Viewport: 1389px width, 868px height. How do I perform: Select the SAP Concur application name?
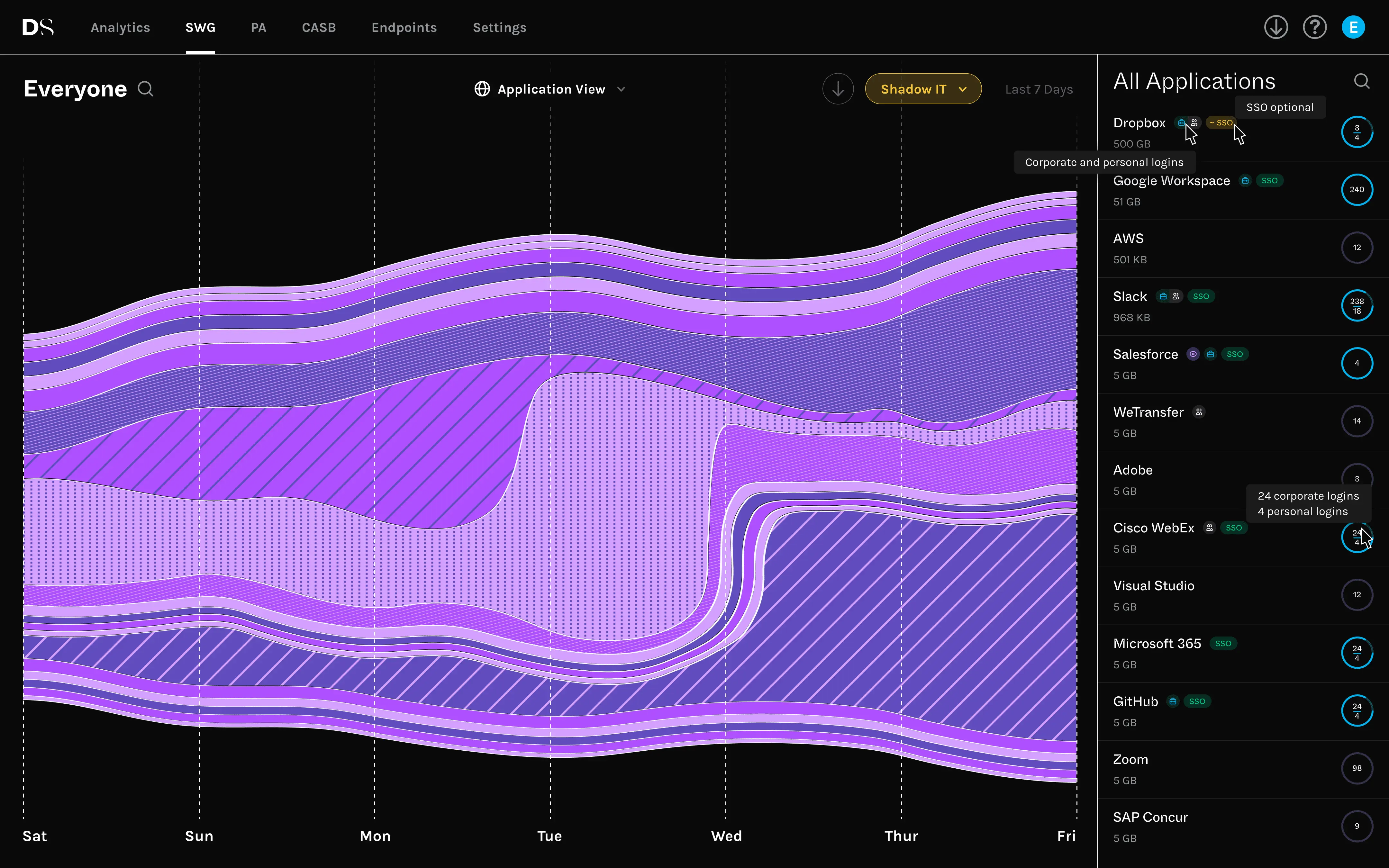tap(1150, 818)
